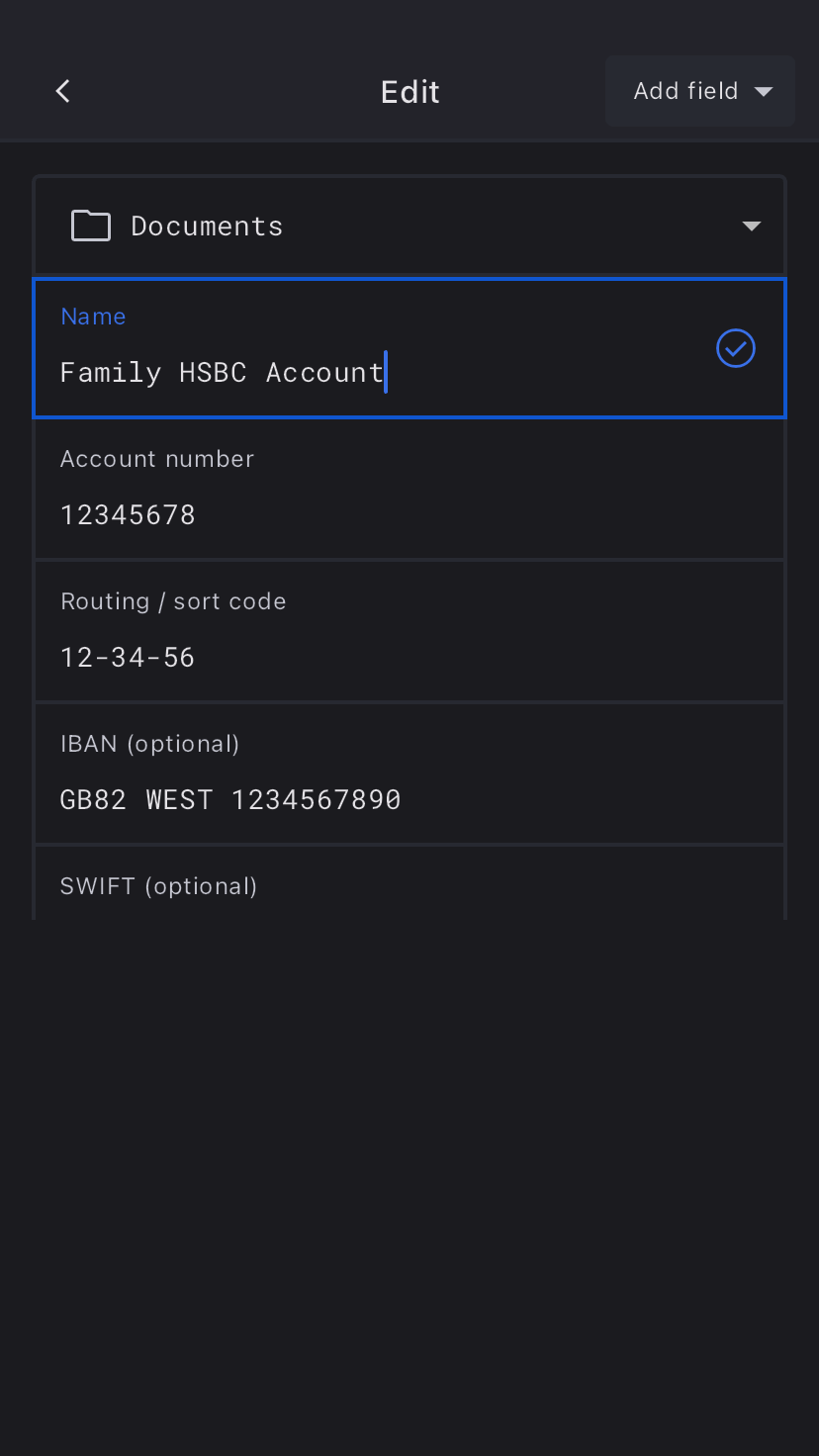
Task: Select the SWIFT (optional) field
Action: [x=158, y=886]
